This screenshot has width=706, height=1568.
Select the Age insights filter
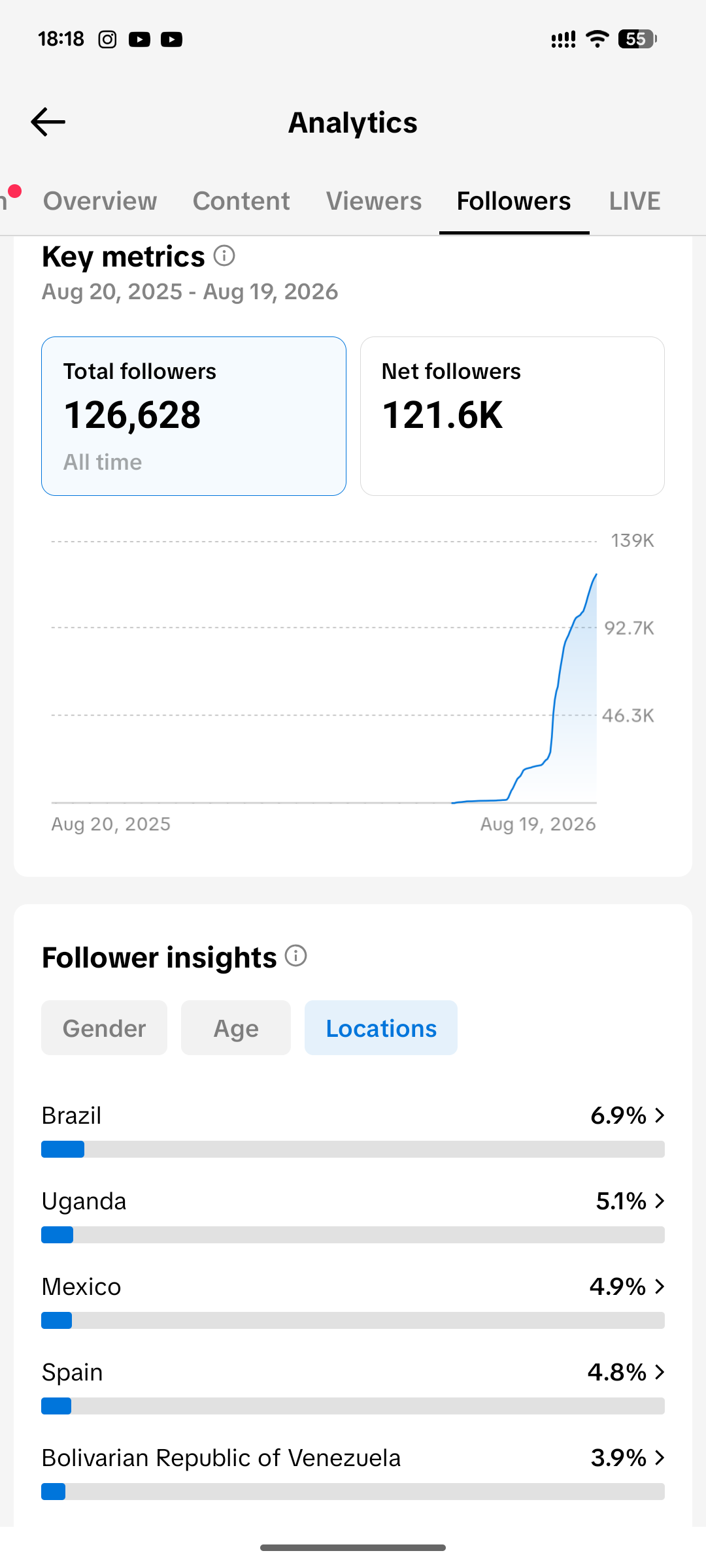click(x=236, y=1028)
